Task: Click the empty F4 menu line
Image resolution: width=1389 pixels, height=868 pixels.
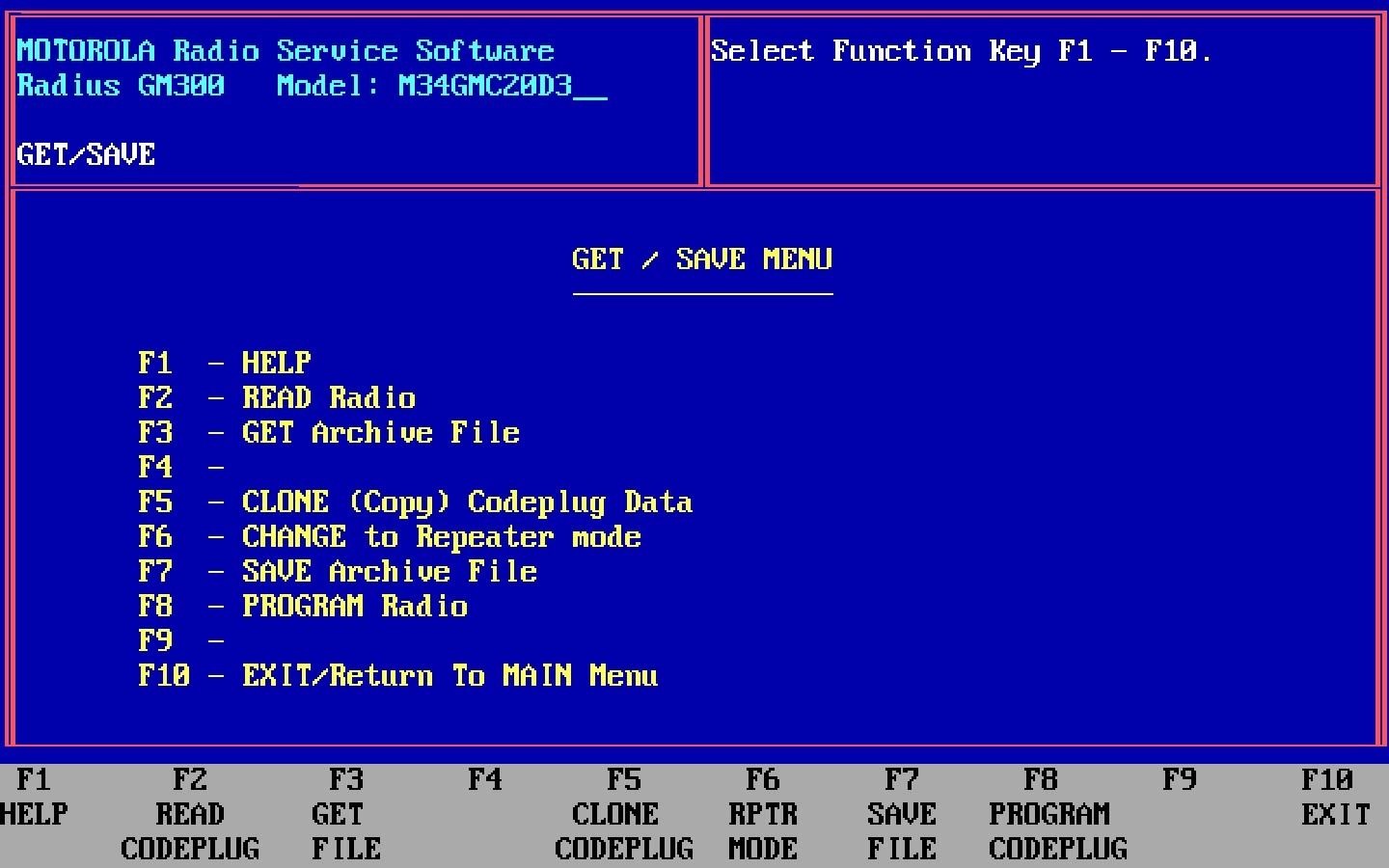Action: [x=181, y=467]
